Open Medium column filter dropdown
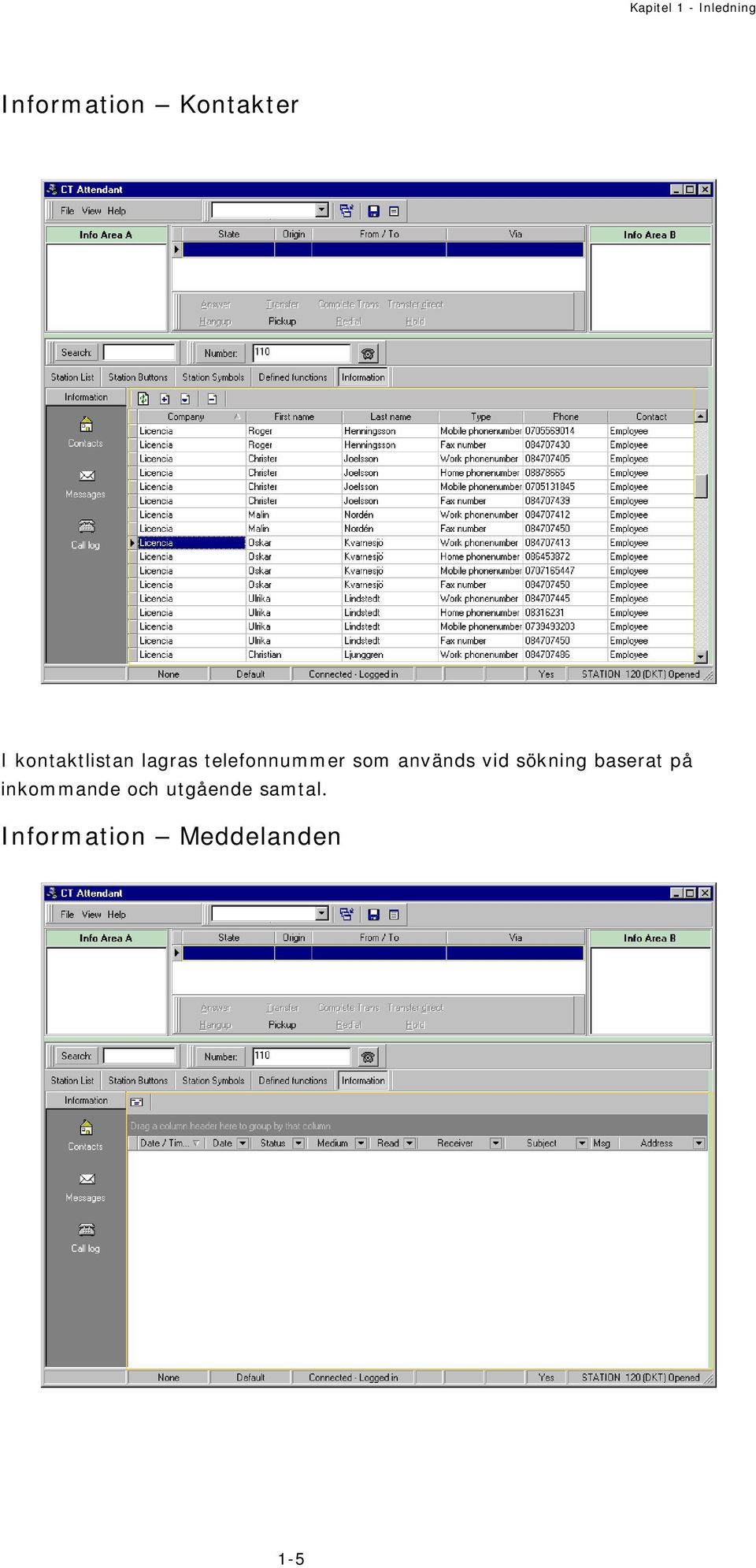 coord(361,1143)
